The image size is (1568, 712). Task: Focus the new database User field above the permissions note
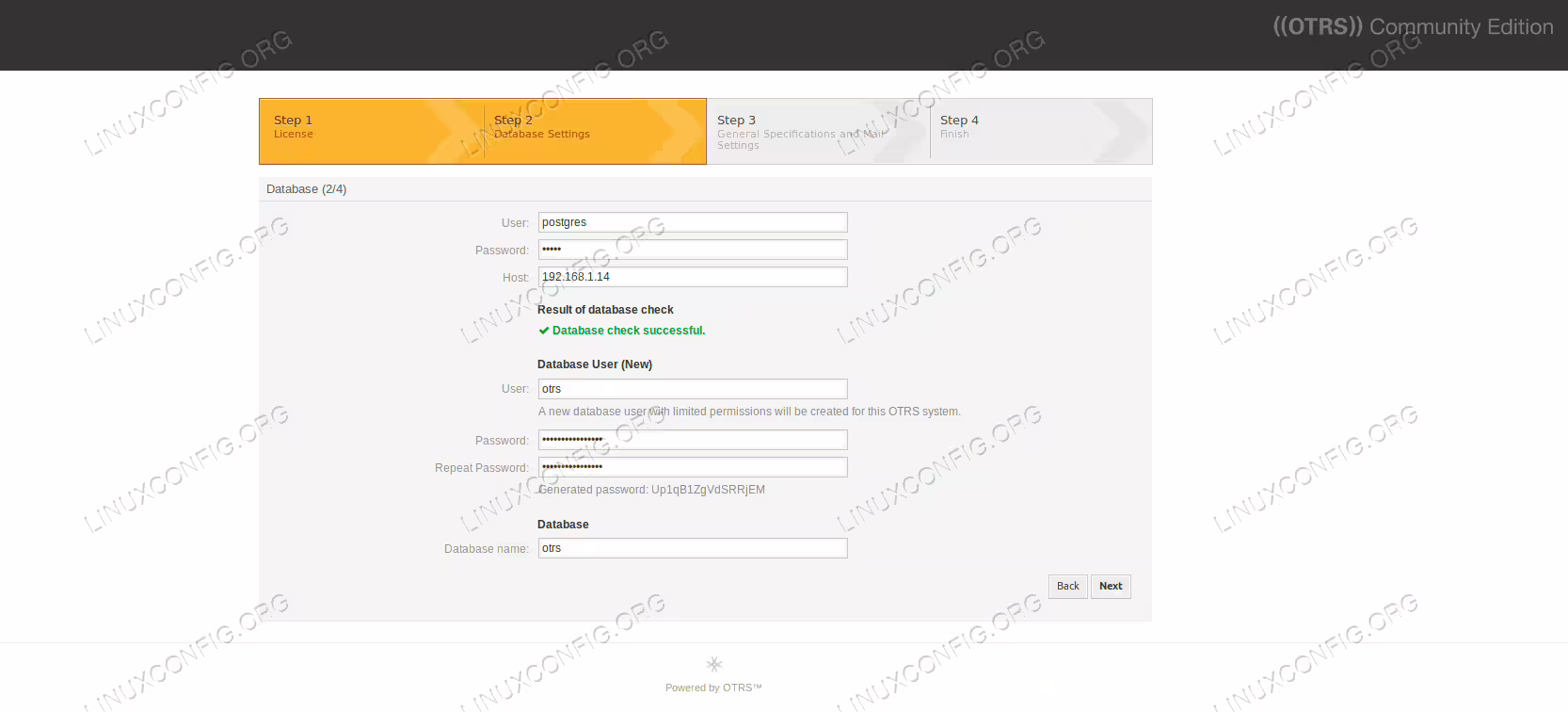point(693,389)
